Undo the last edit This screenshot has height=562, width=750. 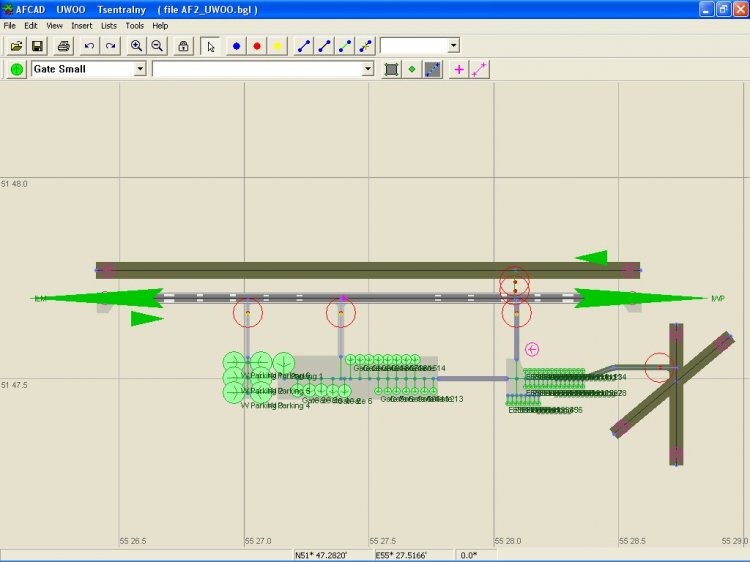pos(89,46)
